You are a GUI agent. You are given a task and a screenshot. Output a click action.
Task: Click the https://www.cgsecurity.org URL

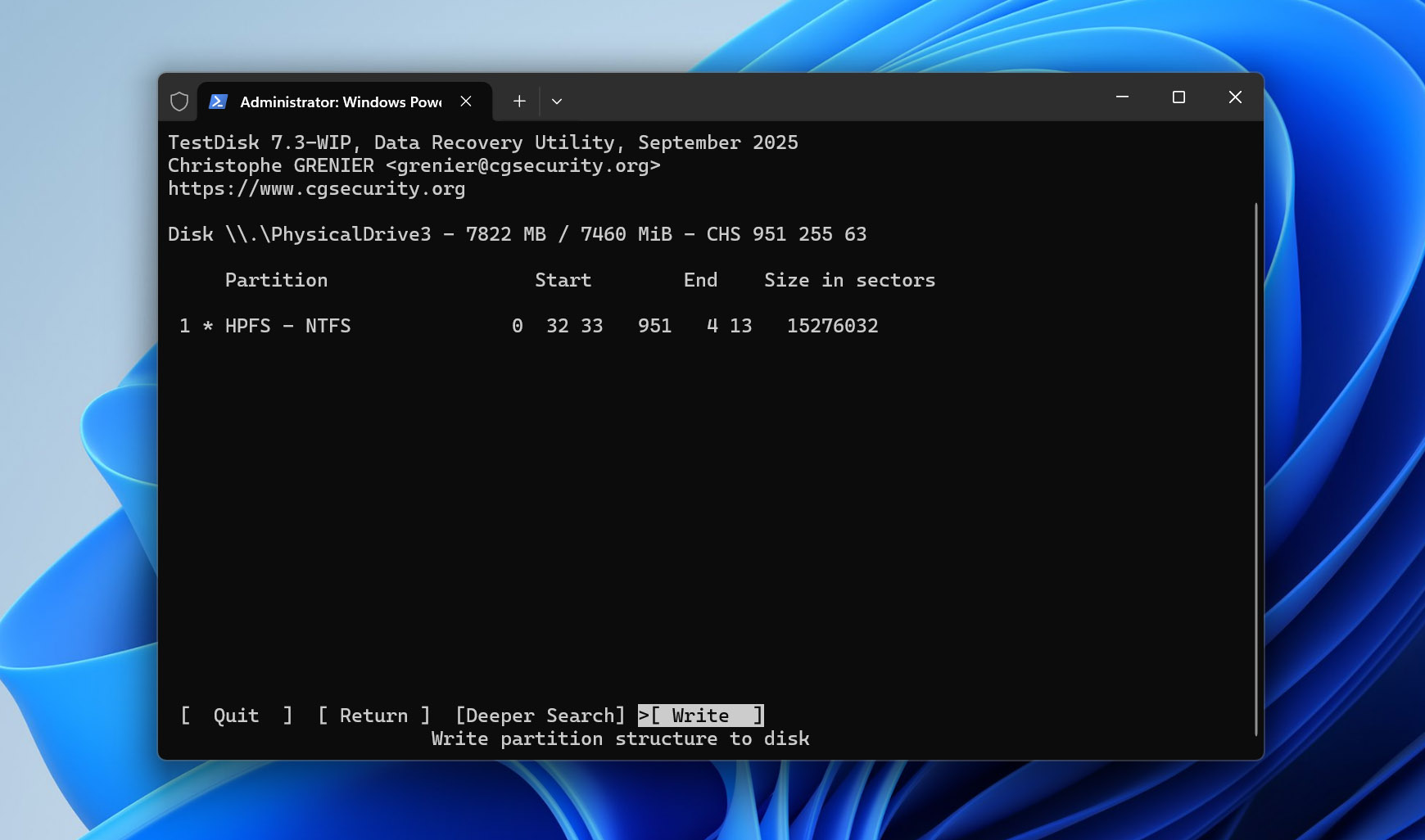[316, 188]
